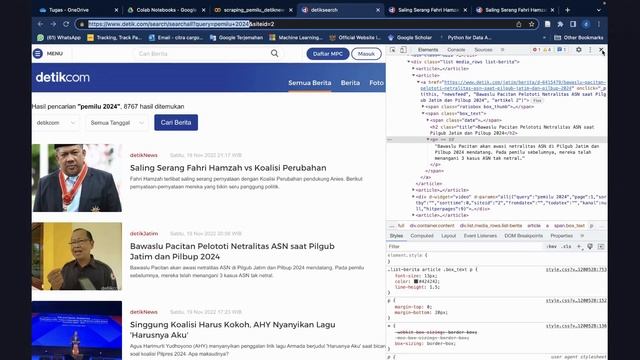The image size is (640, 360).
Task: Reload the current page
Action: pyautogui.click(x=66, y=24)
